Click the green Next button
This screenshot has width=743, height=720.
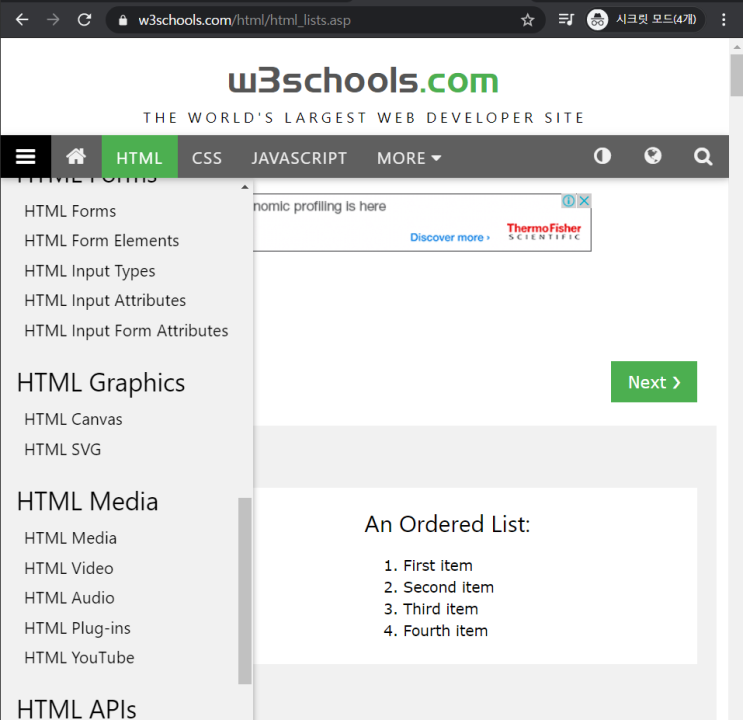(x=653, y=382)
